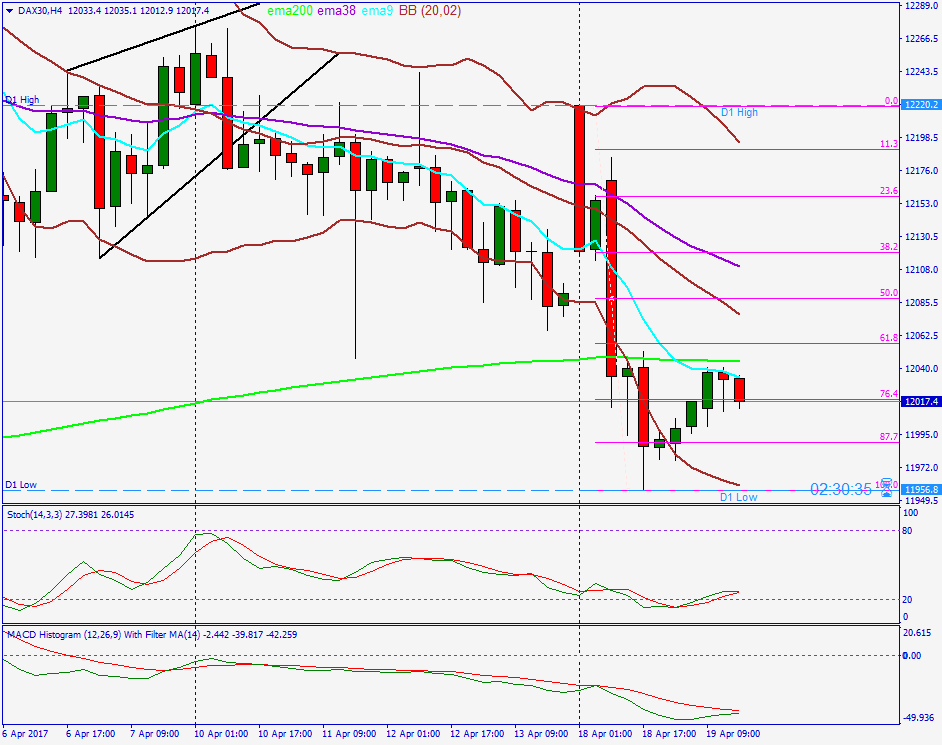Viewport: 942px width, 745px height.
Task: Click the 19 Apr 09:00 time axis label
Action: pos(733,731)
